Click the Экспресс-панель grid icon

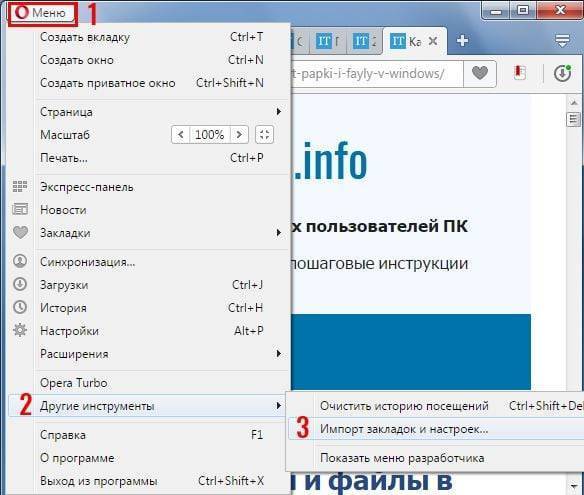(20, 186)
